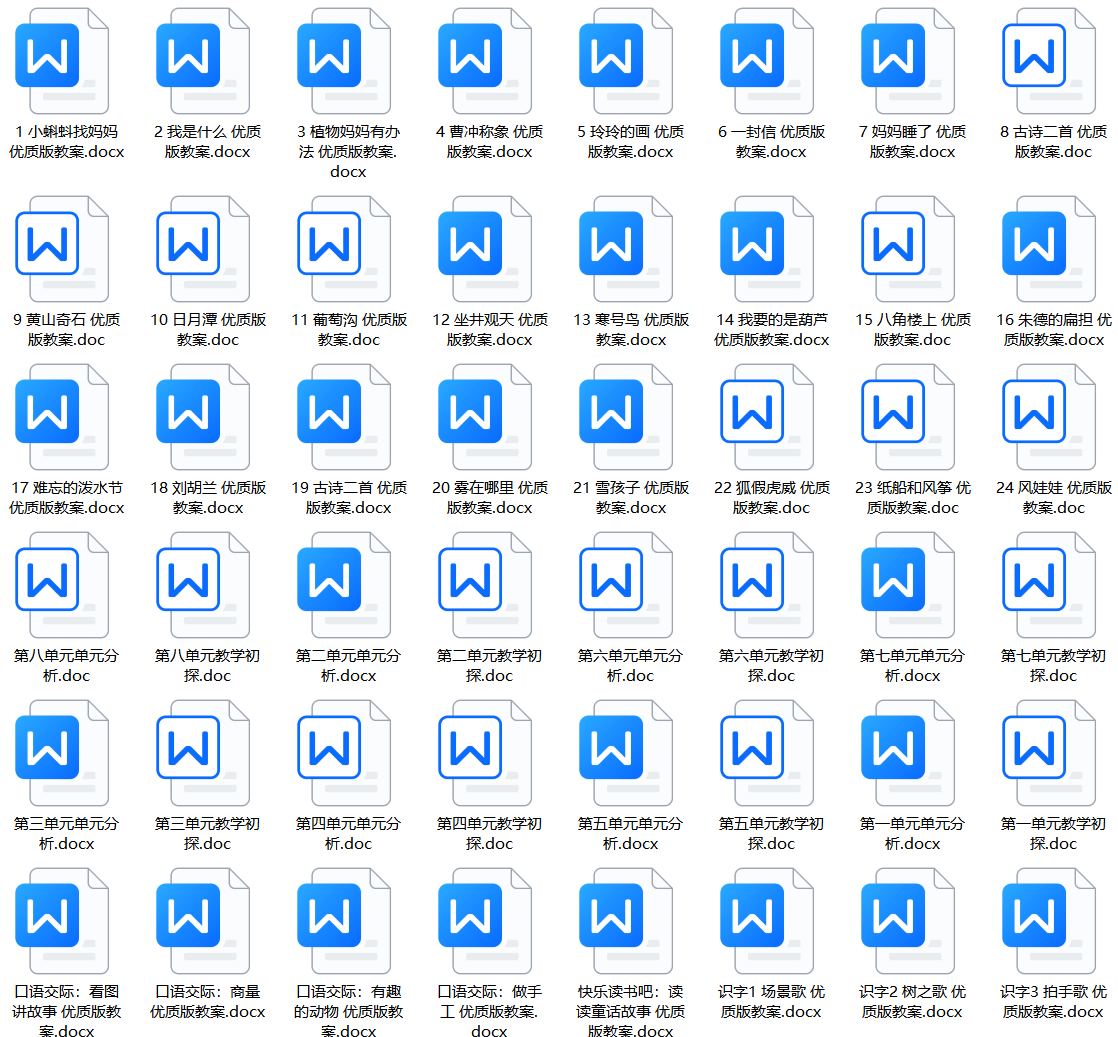The width and height of the screenshot is (1118, 1037).
Task: Click the '识字1 场景歌' document icon
Action: (768, 921)
